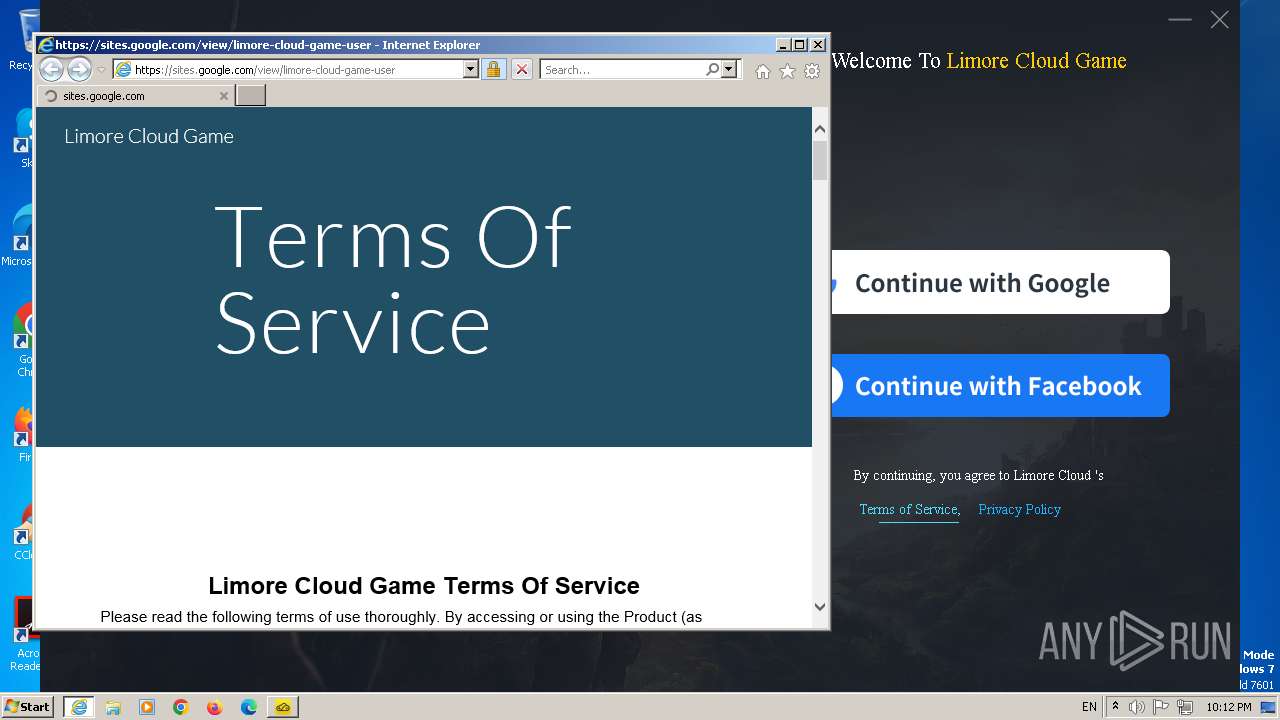1280x720 pixels.
Task: Open the Privacy Policy link
Action: point(1019,509)
